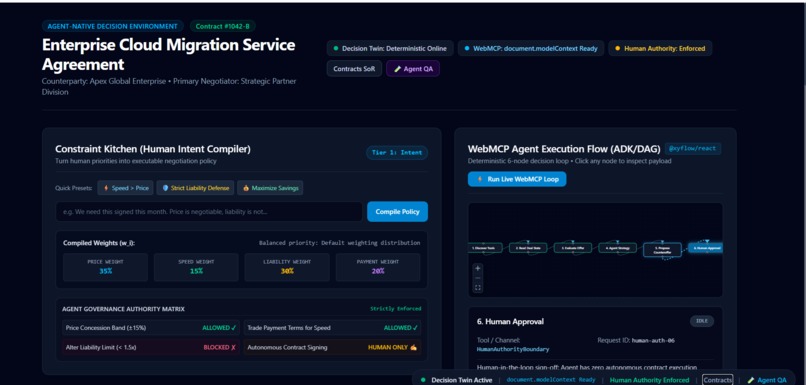Apply the Strict Liability Defense preset
The width and height of the screenshot is (806, 385).
click(195, 188)
